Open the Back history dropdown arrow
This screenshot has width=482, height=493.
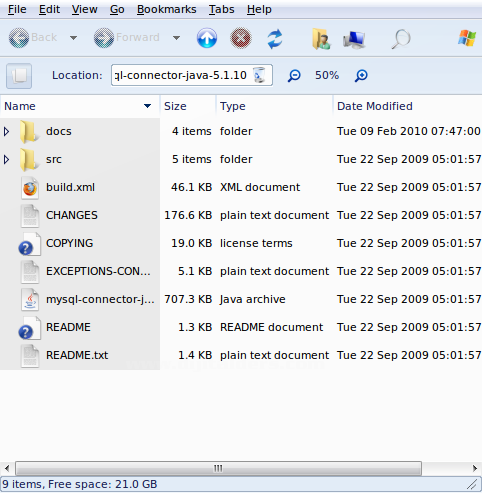click(x=73, y=38)
